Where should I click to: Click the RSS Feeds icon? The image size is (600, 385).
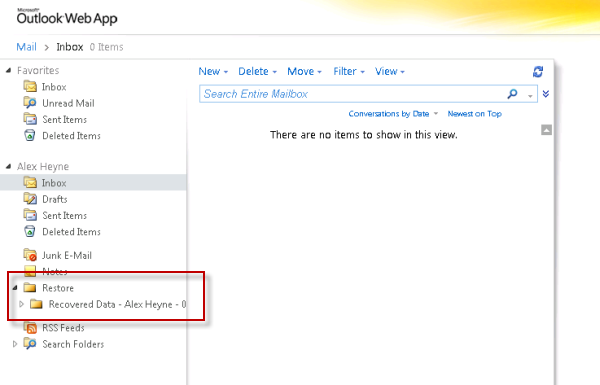(x=31, y=328)
